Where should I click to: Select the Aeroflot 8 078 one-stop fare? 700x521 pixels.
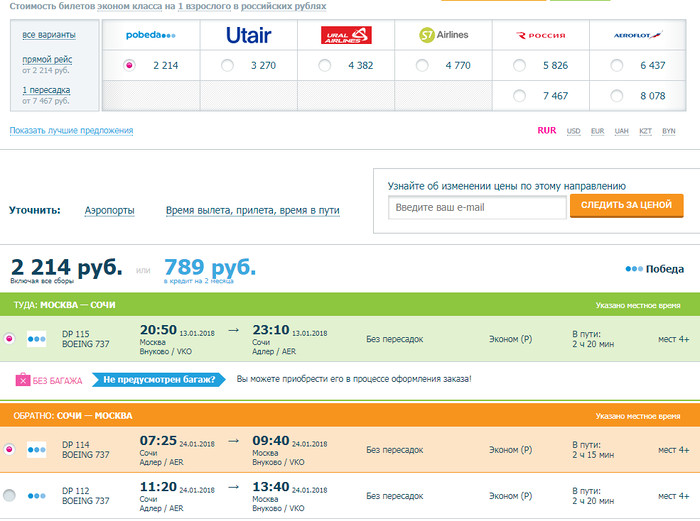[617, 96]
